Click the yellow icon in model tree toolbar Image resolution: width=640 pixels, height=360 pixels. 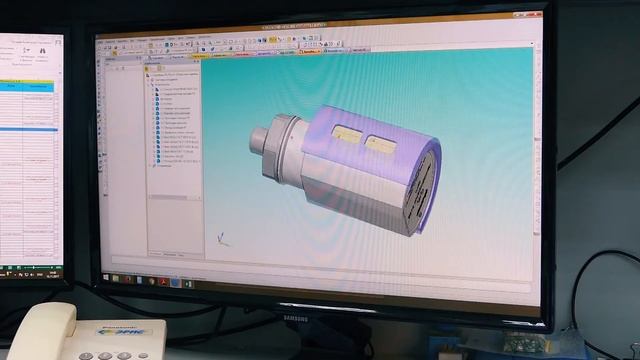click(x=147, y=69)
